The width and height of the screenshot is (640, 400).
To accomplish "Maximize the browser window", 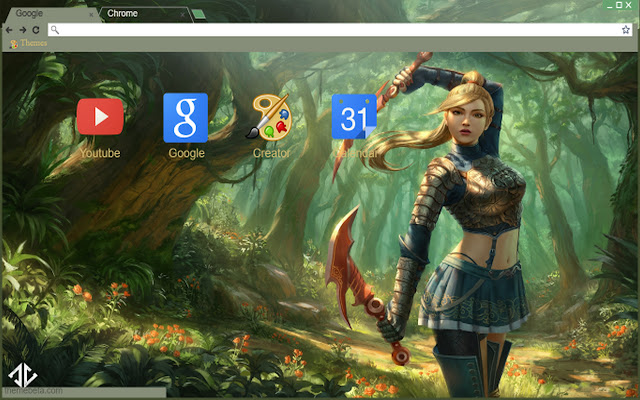I will 619,5.
